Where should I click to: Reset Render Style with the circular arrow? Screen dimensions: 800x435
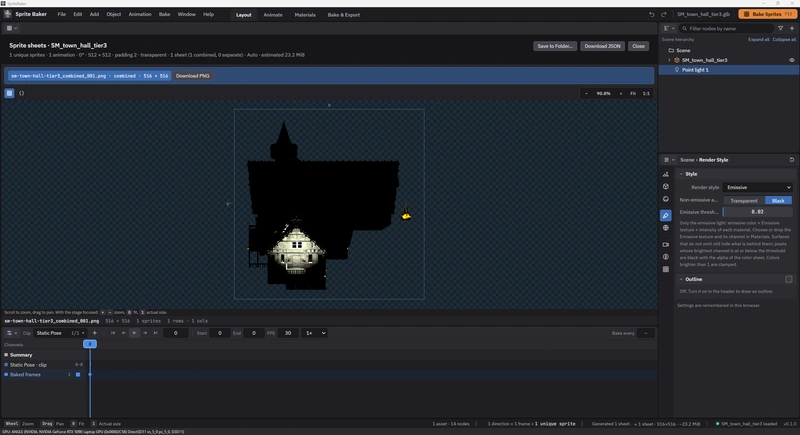click(792, 160)
